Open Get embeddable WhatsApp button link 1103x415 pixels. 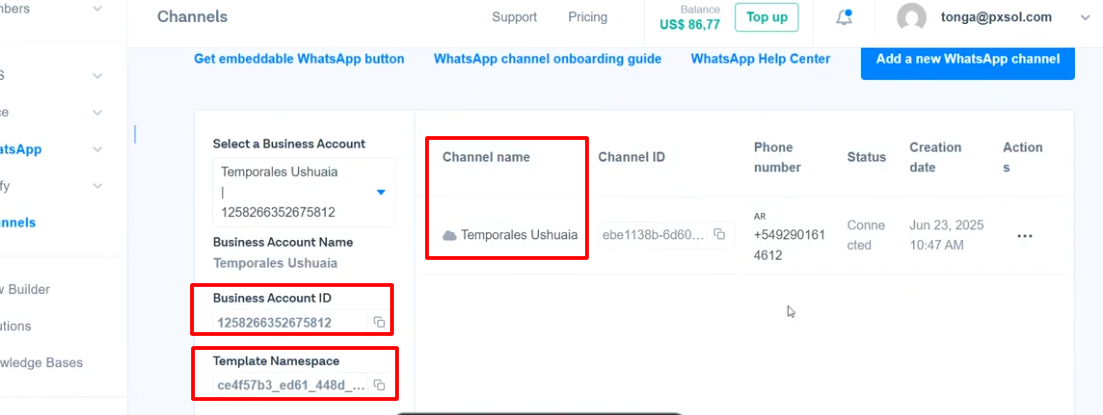click(x=299, y=59)
